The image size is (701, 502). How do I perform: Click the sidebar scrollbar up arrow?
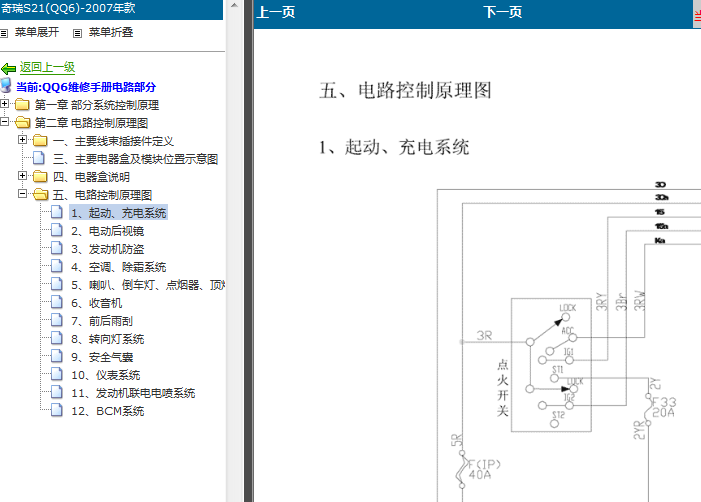(234, 5)
